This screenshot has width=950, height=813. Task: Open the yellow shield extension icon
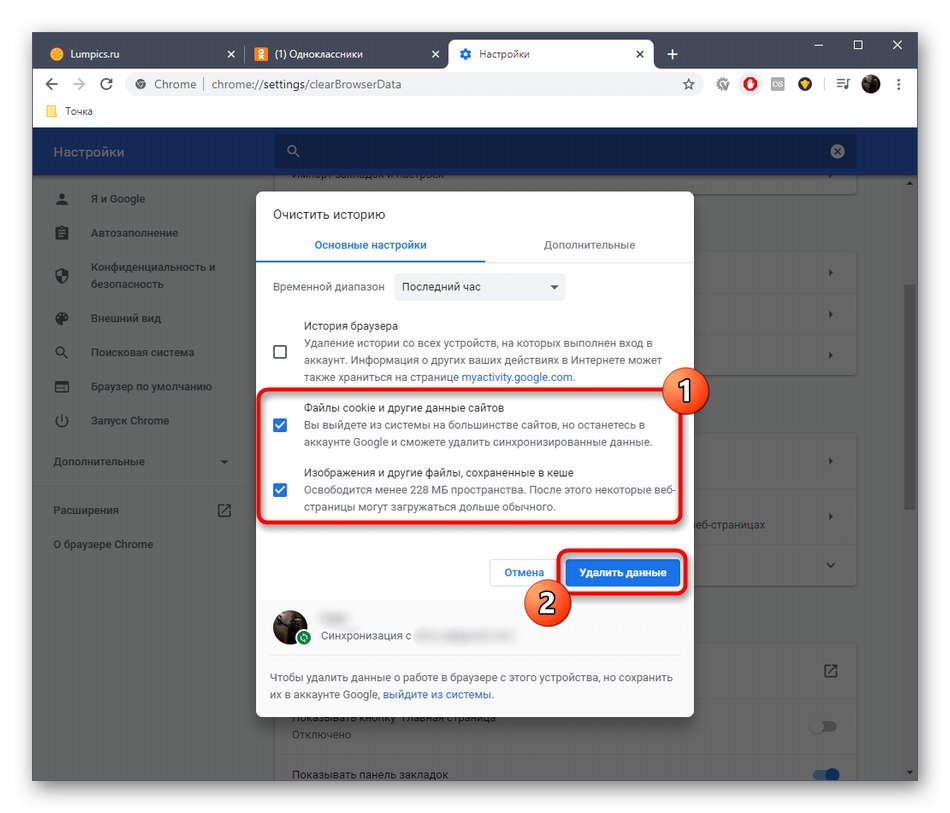[805, 84]
